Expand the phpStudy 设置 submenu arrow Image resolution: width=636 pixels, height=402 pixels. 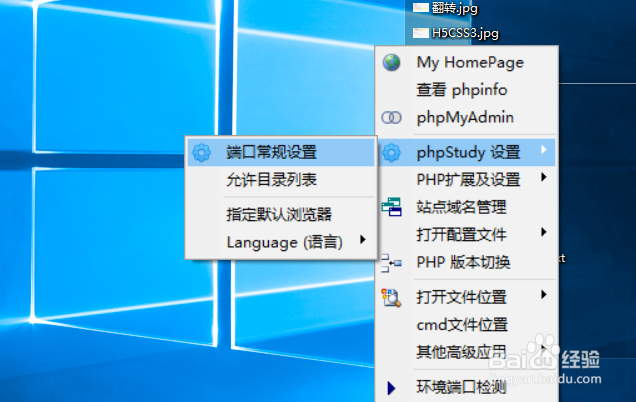coord(544,150)
